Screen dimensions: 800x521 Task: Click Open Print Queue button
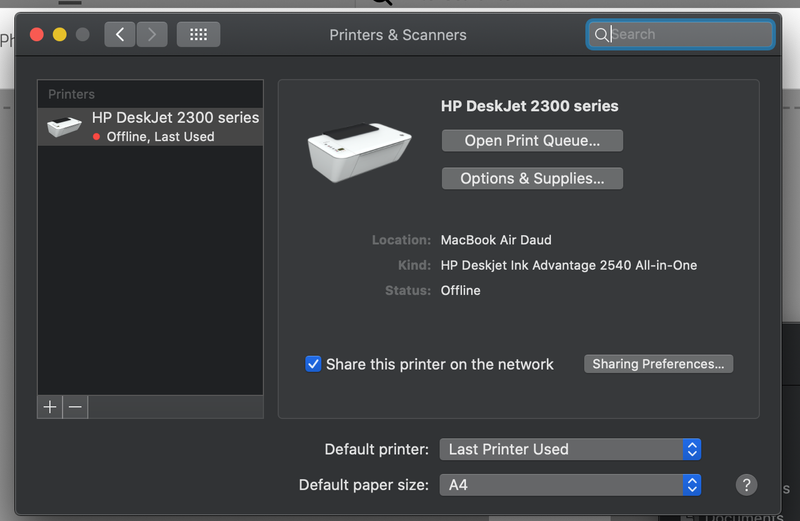pyautogui.click(x=532, y=140)
